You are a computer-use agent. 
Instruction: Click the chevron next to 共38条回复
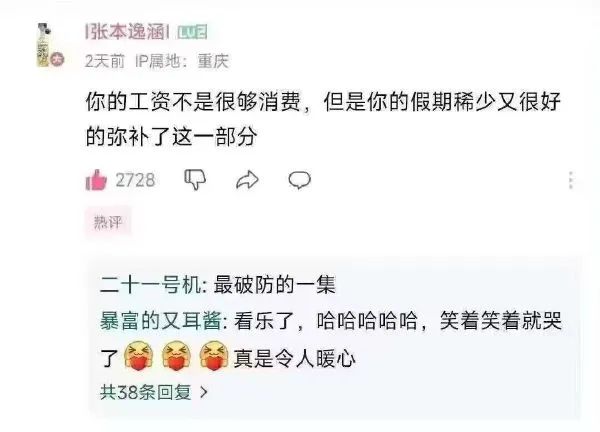pyautogui.click(x=204, y=393)
